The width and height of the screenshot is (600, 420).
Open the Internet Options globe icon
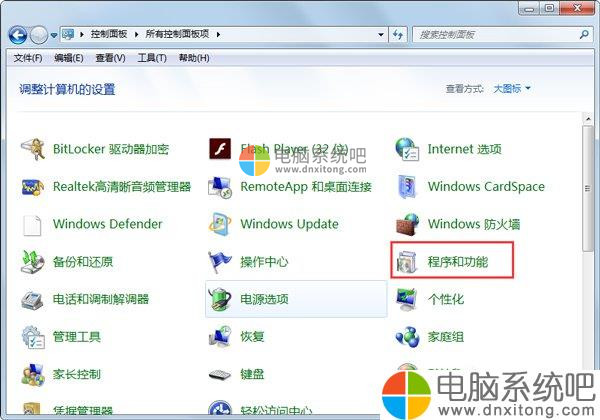pos(407,149)
